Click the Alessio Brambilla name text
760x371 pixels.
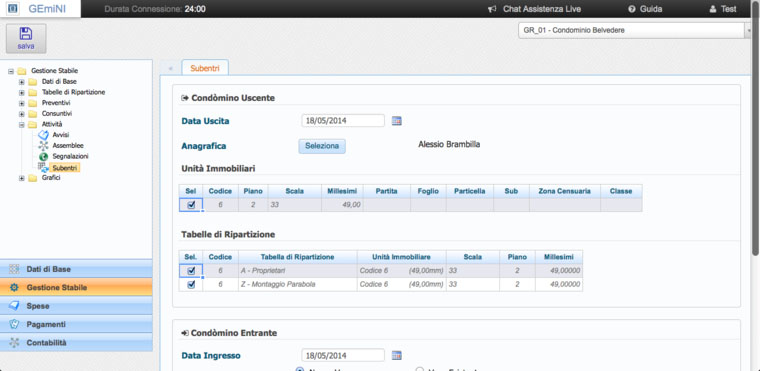(x=449, y=144)
